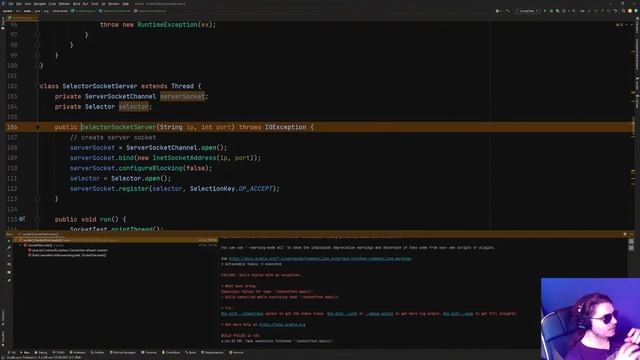The image size is (640, 360).
Task: Open the Problems tool window tab
Action: coord(78,352)
